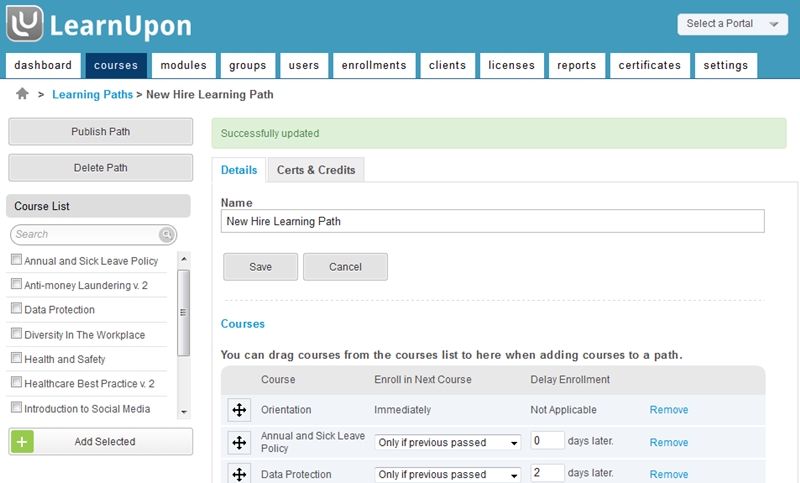This screenshot has height=483, width=800.
Task: Click the search magnifier icon in Course List
Action: pos(166,235)
